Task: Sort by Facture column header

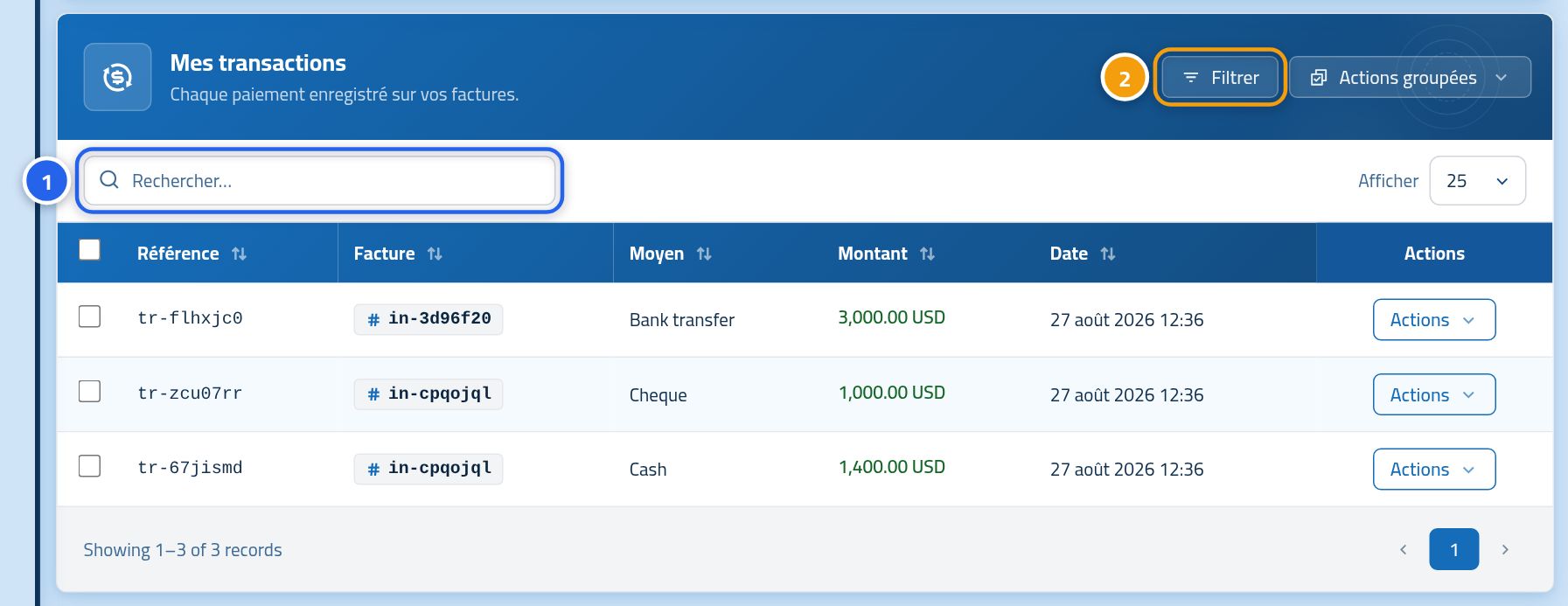Action: (x=384, y=254)
